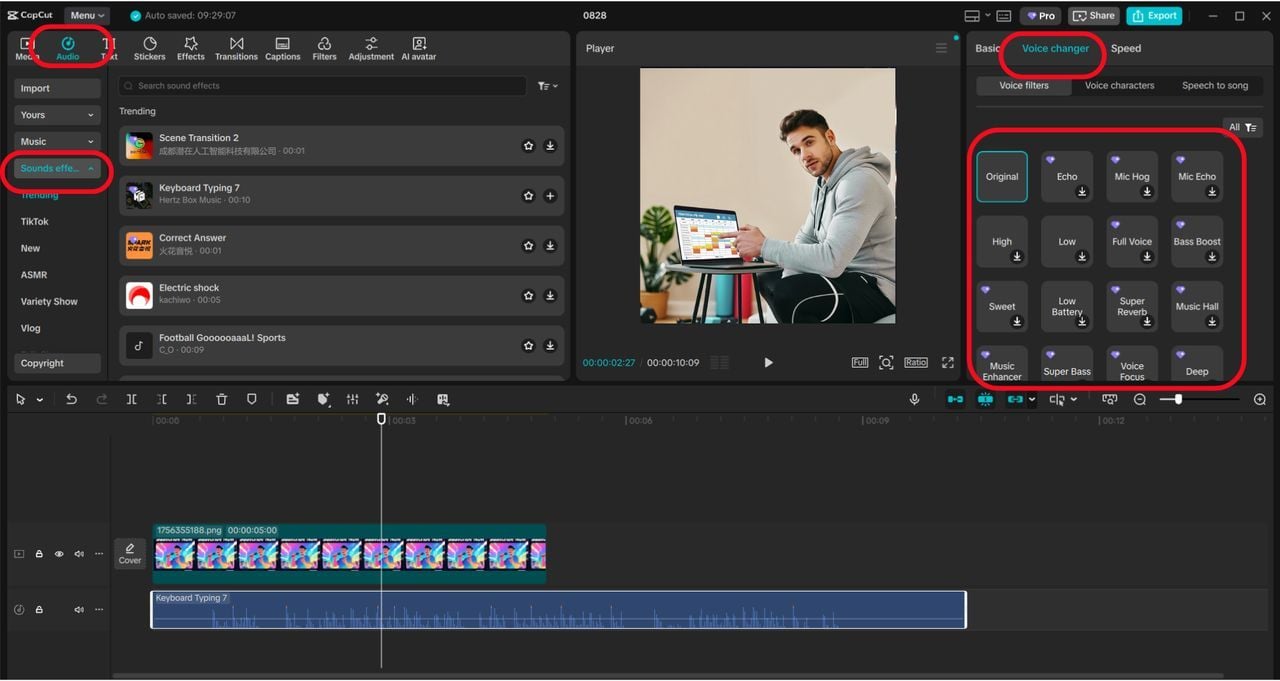This screenshot has width=1280, height=681.
Task: Click the Split clip tool
Action: [131, 399]
